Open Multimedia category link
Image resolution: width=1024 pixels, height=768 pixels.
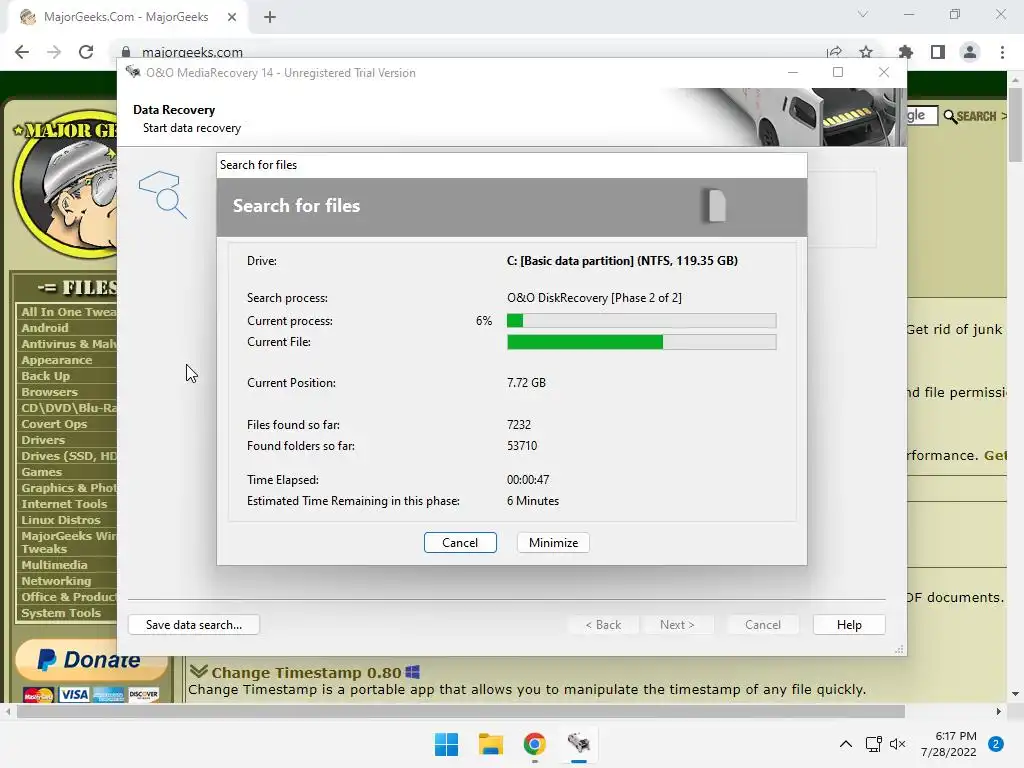54,565
